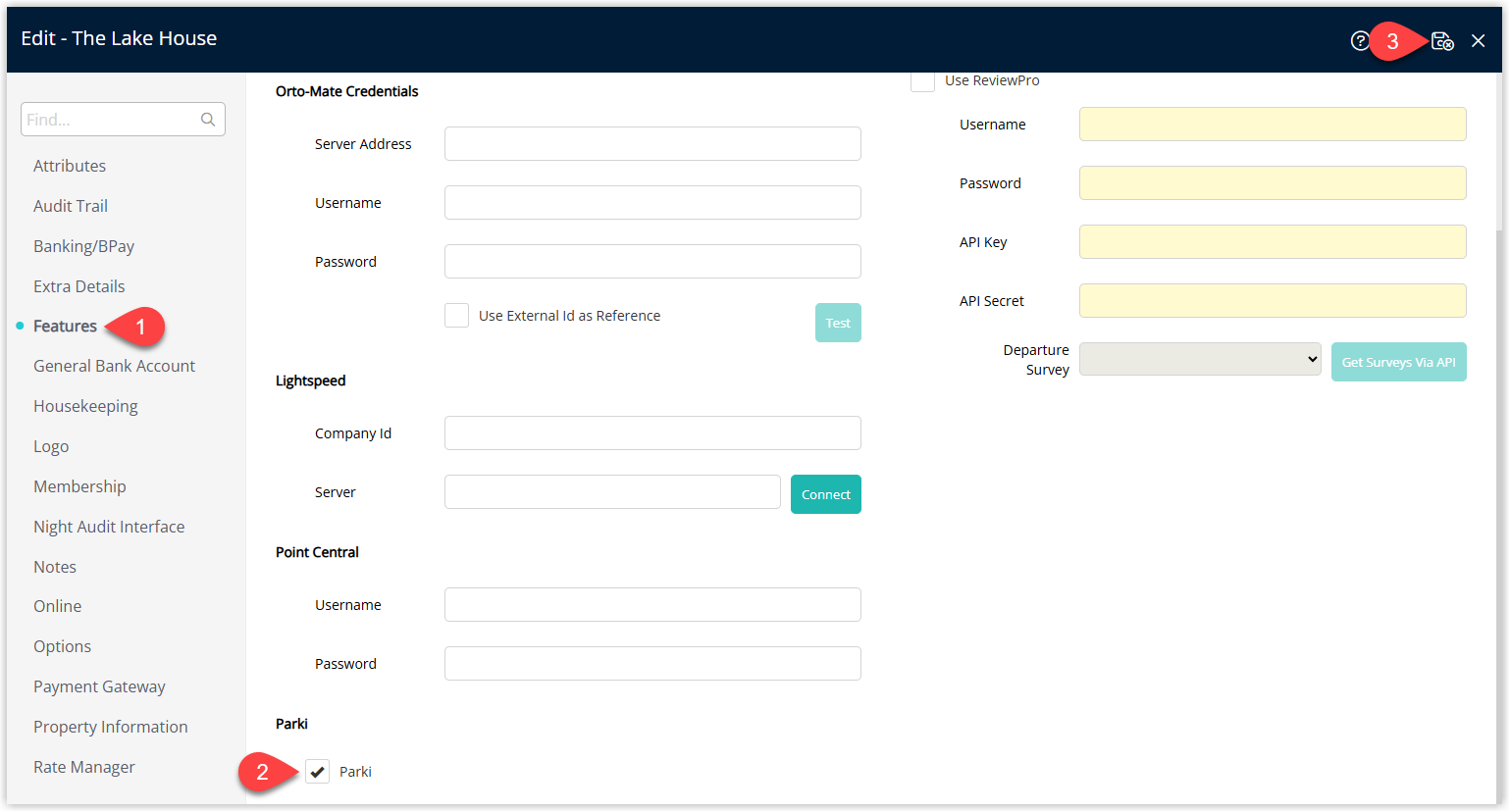This screenshot has width=1510, height=812.
Task: Open the Housekeeping section
Action: pos(85,406)
